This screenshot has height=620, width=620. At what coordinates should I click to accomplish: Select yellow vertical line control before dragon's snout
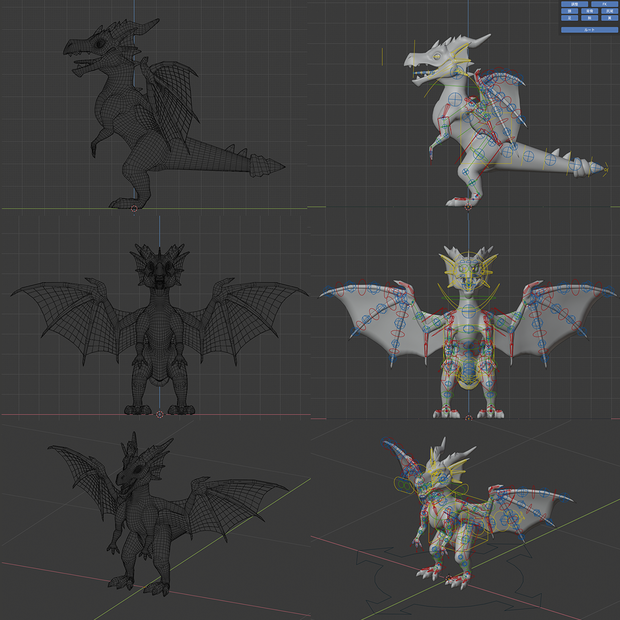coord(382,57)
